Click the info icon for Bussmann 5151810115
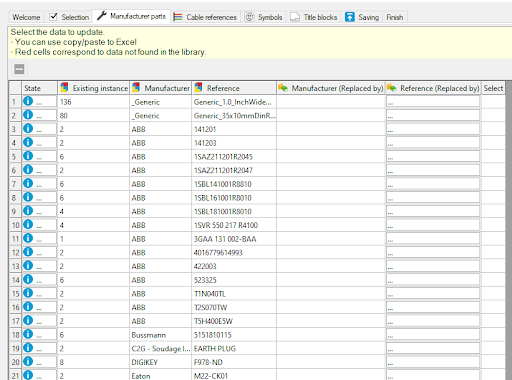This screenshot has height=380, width=512. (x=28, y=334)
